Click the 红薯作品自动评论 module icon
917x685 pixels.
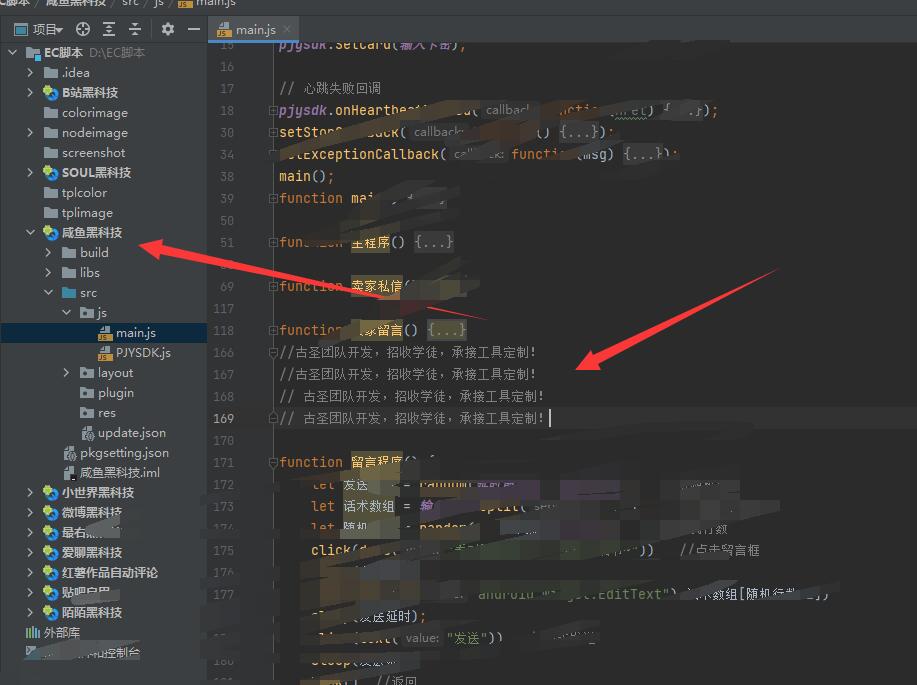tap(50, 573)
